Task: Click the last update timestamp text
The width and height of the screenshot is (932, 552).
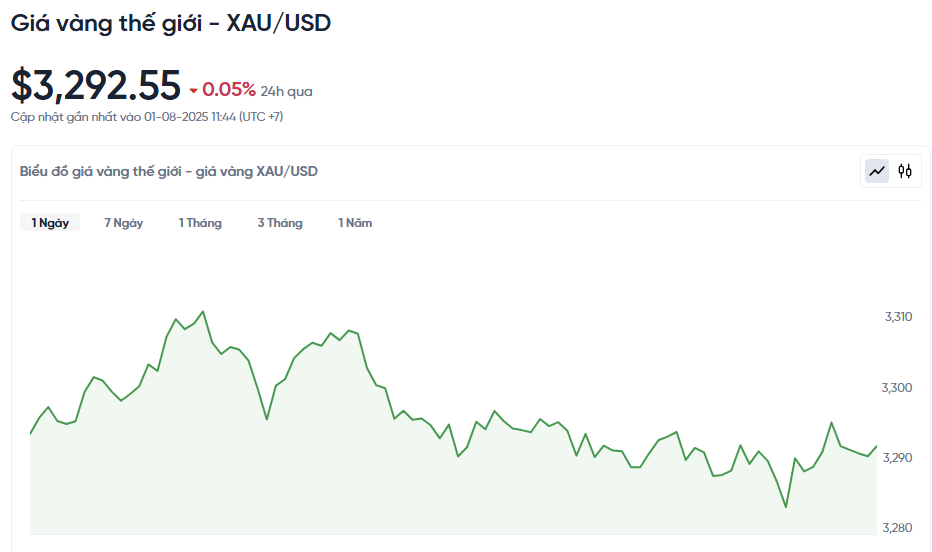Action: [147, 117]
